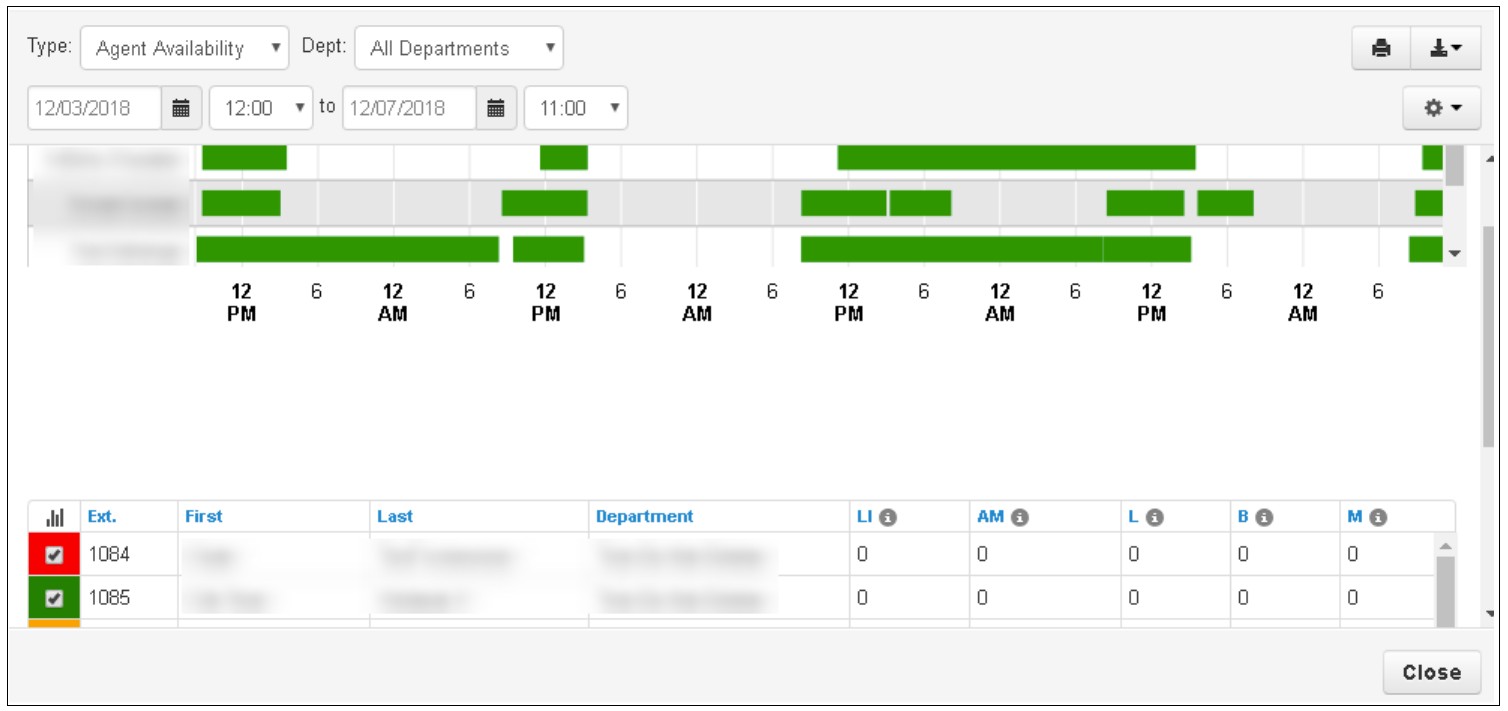
Task: Click the main dialog vertical scrollbar thumb
Action: coord(1489,335)
